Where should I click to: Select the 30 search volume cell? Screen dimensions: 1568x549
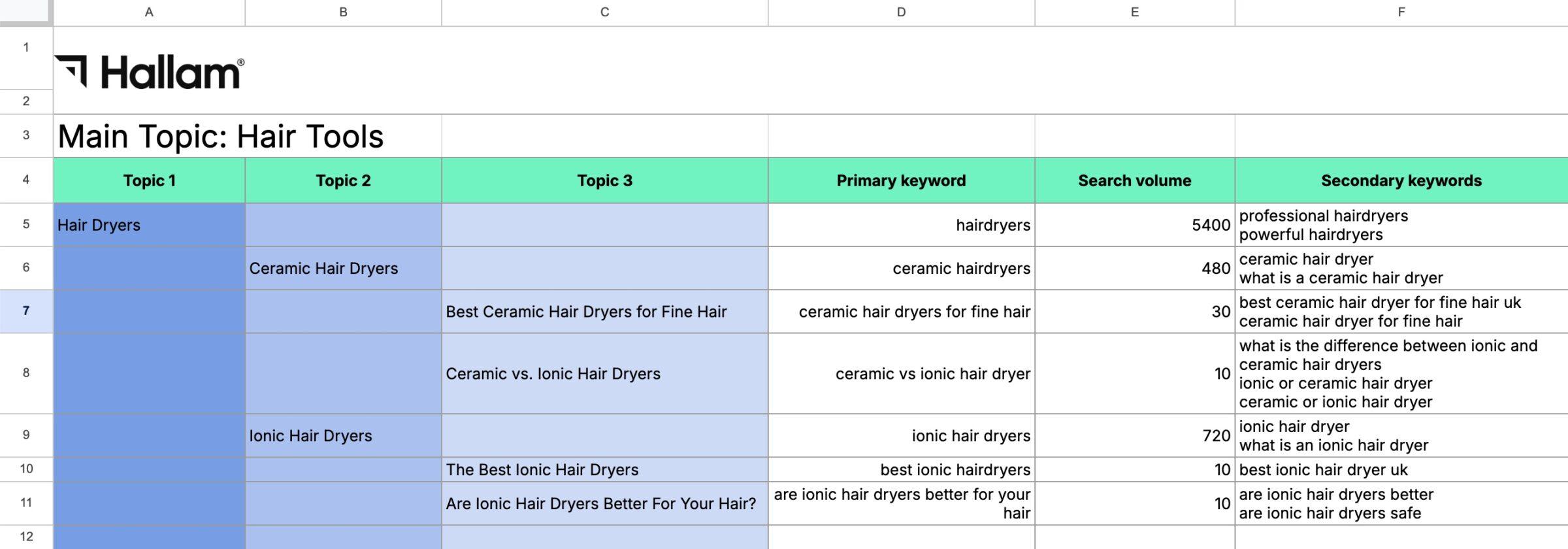click(1135, 312)
